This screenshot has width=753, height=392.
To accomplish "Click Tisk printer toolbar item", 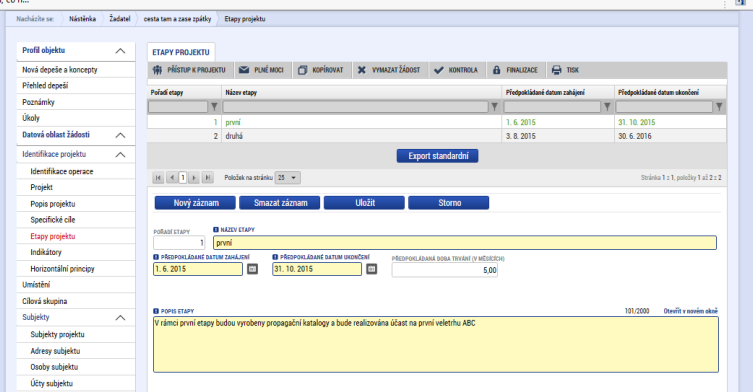I will (565, 70).
